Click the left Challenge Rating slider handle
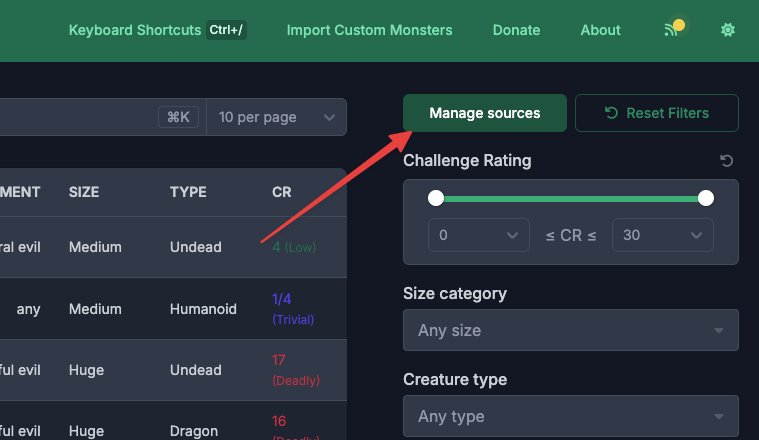 (436, 198)
